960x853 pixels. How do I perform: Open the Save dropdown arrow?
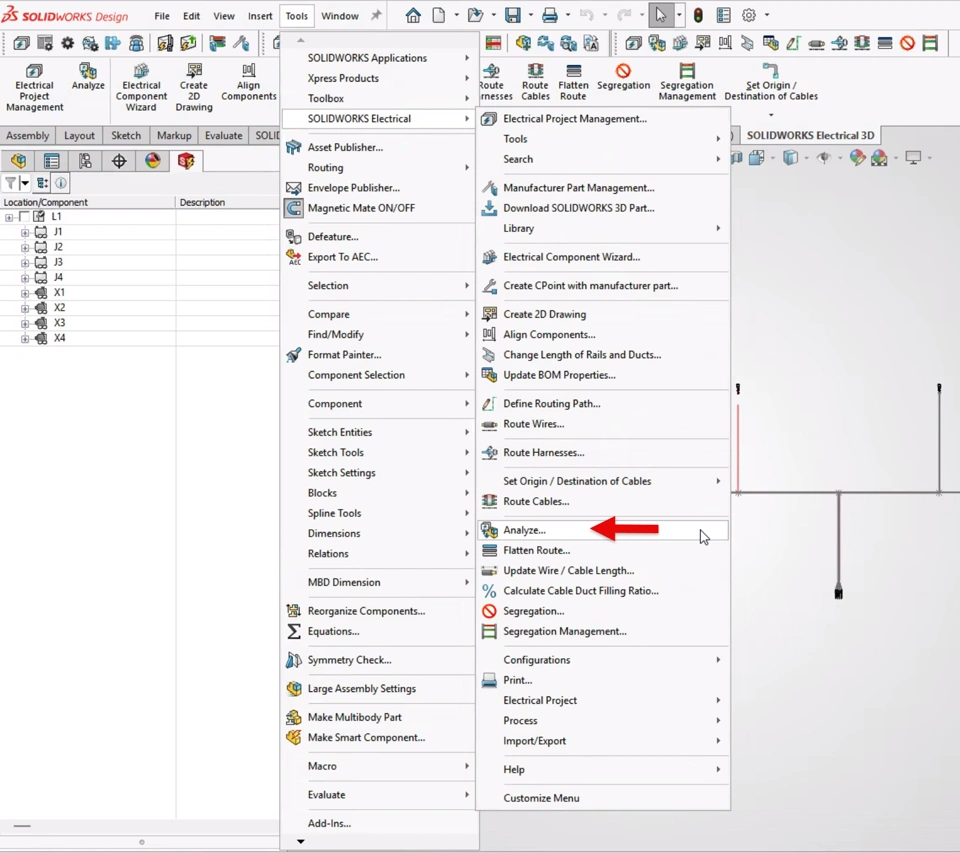pyautogui.click(x=530, y=15)
